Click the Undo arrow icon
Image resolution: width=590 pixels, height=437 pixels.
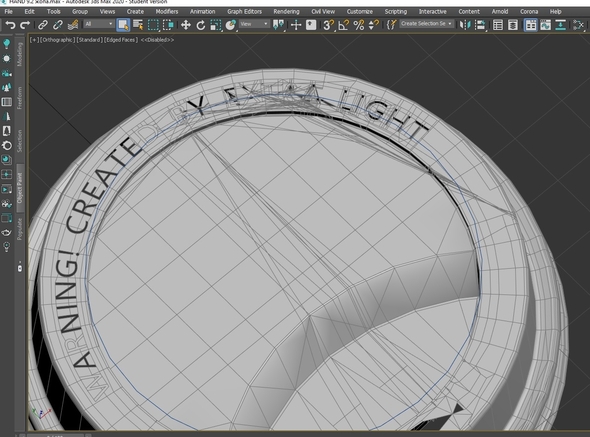click(x=10, y=25)
